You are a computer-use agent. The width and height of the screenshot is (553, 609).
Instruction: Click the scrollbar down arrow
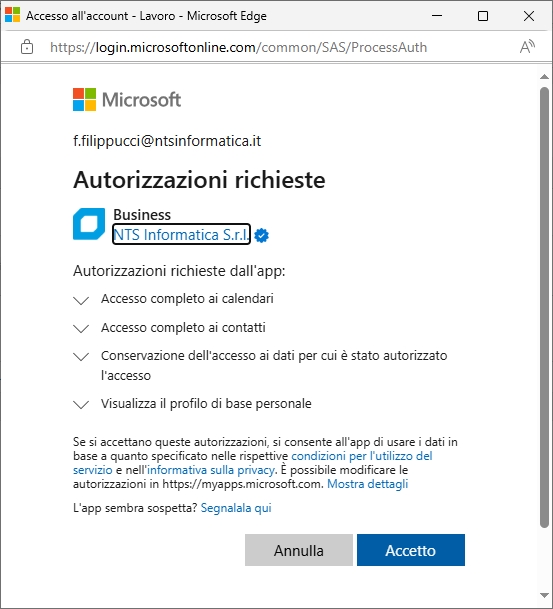coord(544,595)
